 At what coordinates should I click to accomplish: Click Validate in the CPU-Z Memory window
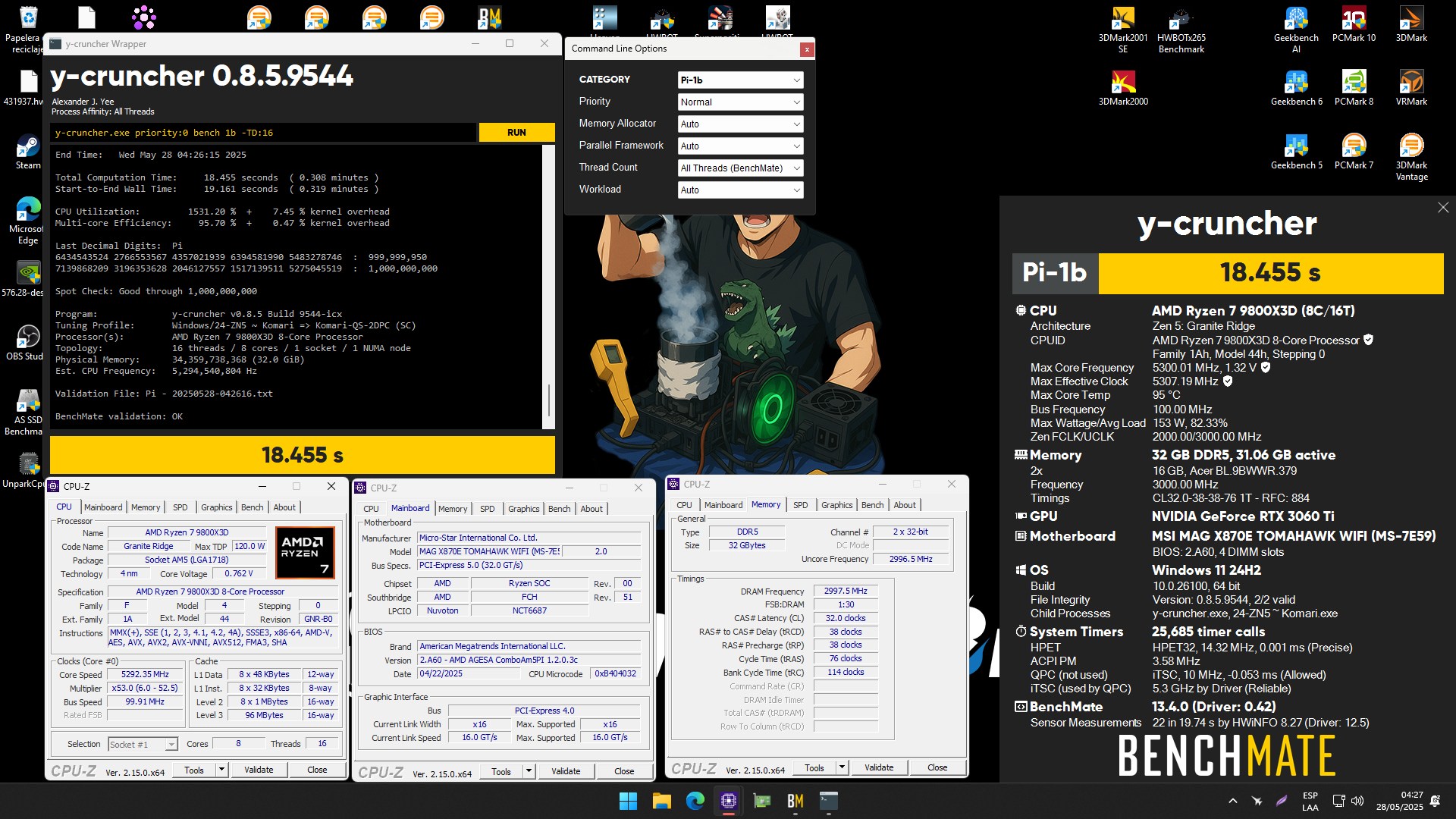click(879, 767)
